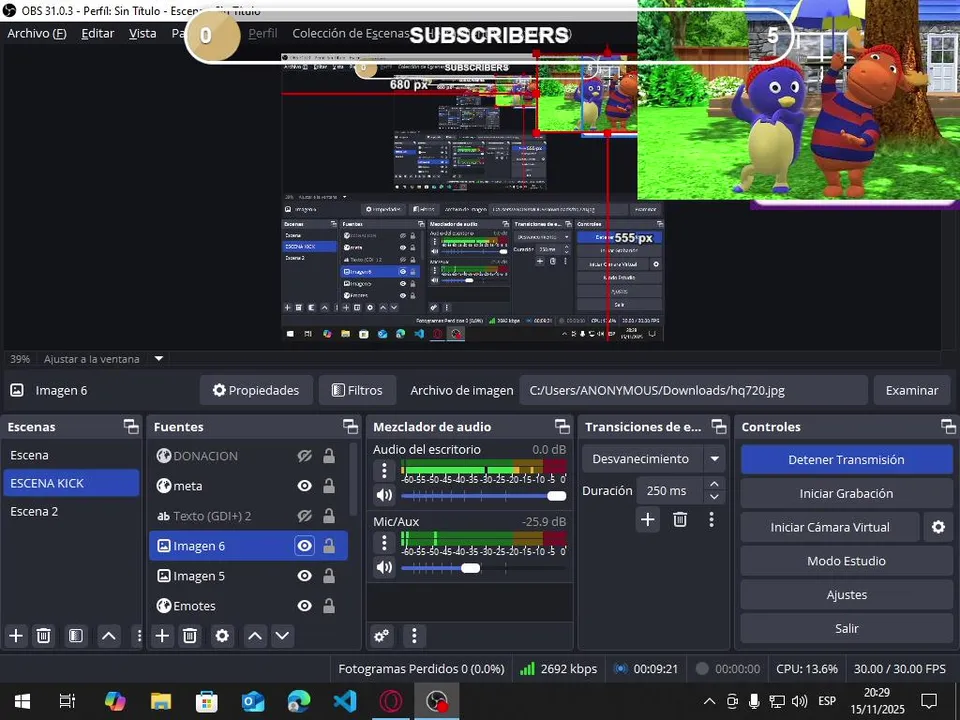Show the Texto (GDI+) 2 source
The image size is (960, 720).
point(304,516)
